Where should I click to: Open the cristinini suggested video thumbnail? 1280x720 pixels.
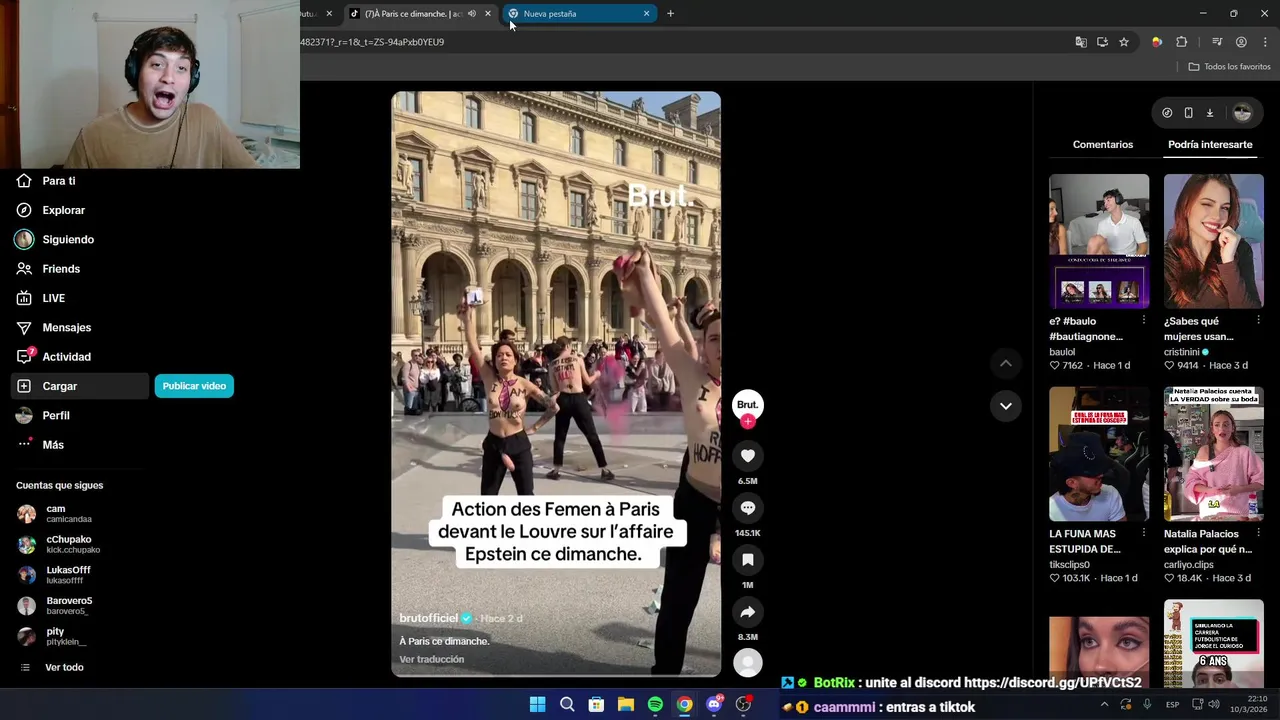click(1214, 241)
